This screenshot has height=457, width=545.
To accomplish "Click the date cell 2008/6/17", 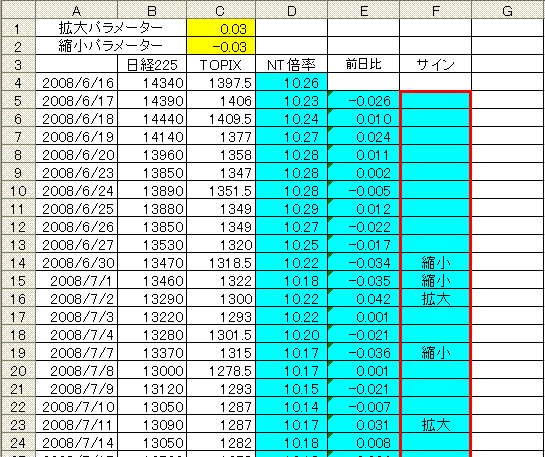I will click(76, 100).
